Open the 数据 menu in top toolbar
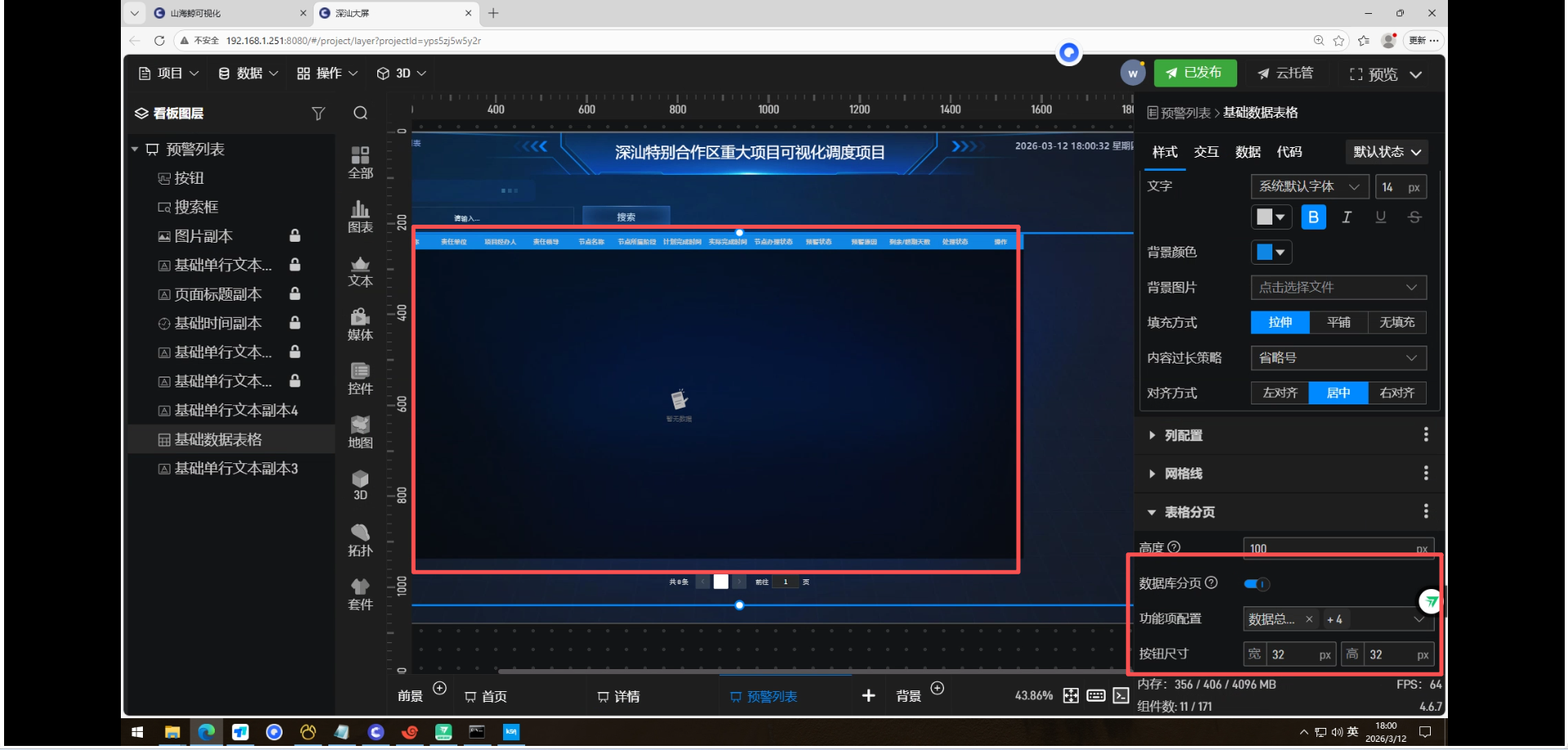The width and height of the screenshot is (1568, 750). [248, 74]
